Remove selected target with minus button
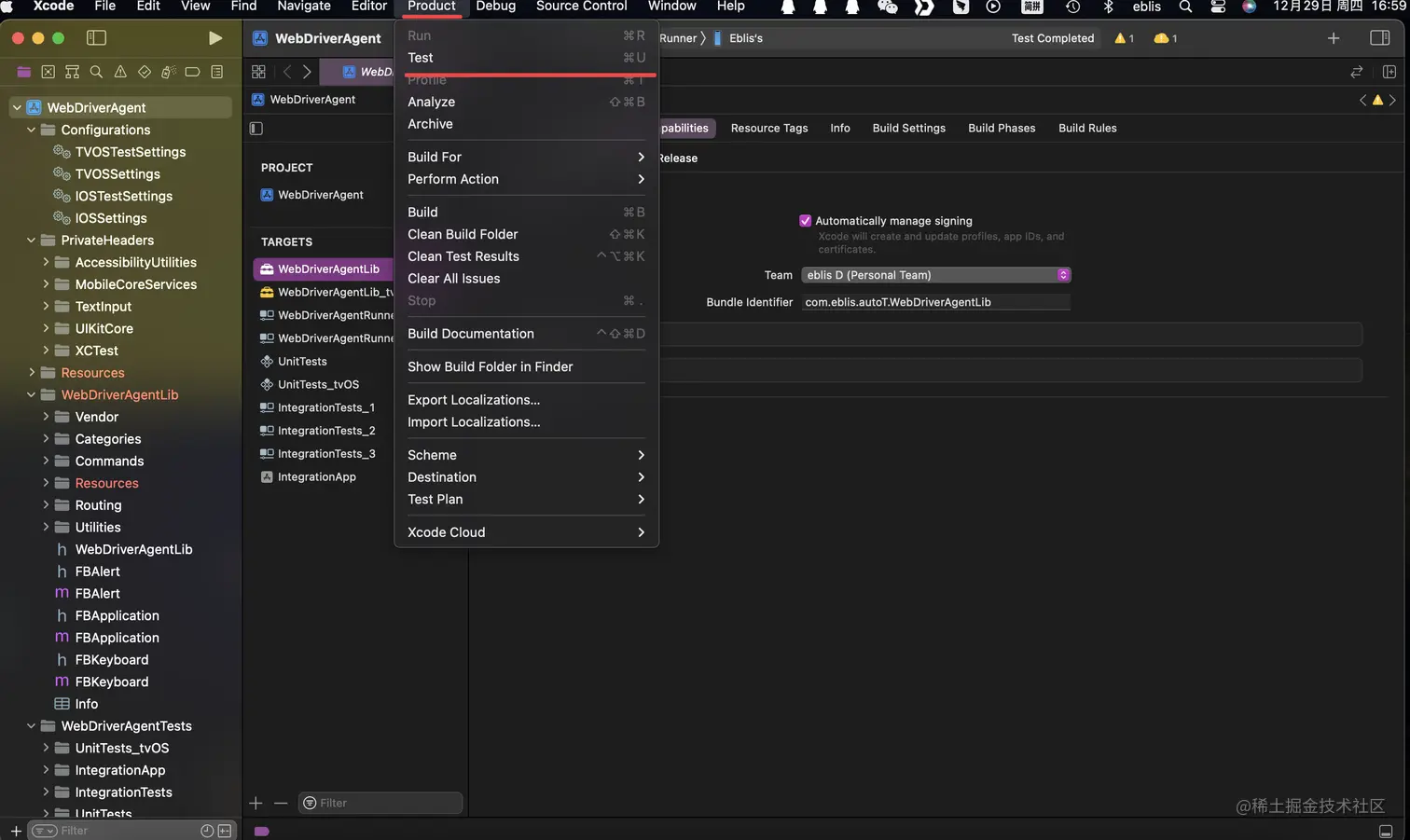This screenshot has height=840, width=1410. click(x=281, y=803)
